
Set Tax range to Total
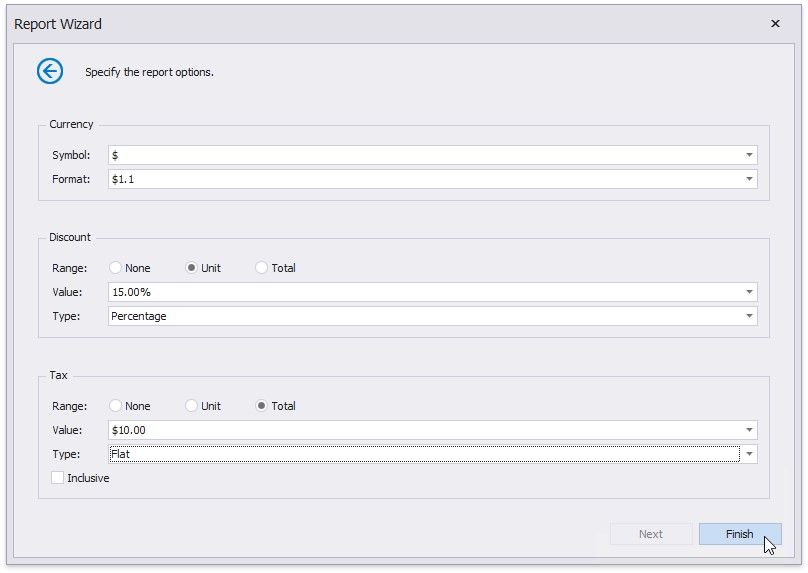tap(262, 406)
